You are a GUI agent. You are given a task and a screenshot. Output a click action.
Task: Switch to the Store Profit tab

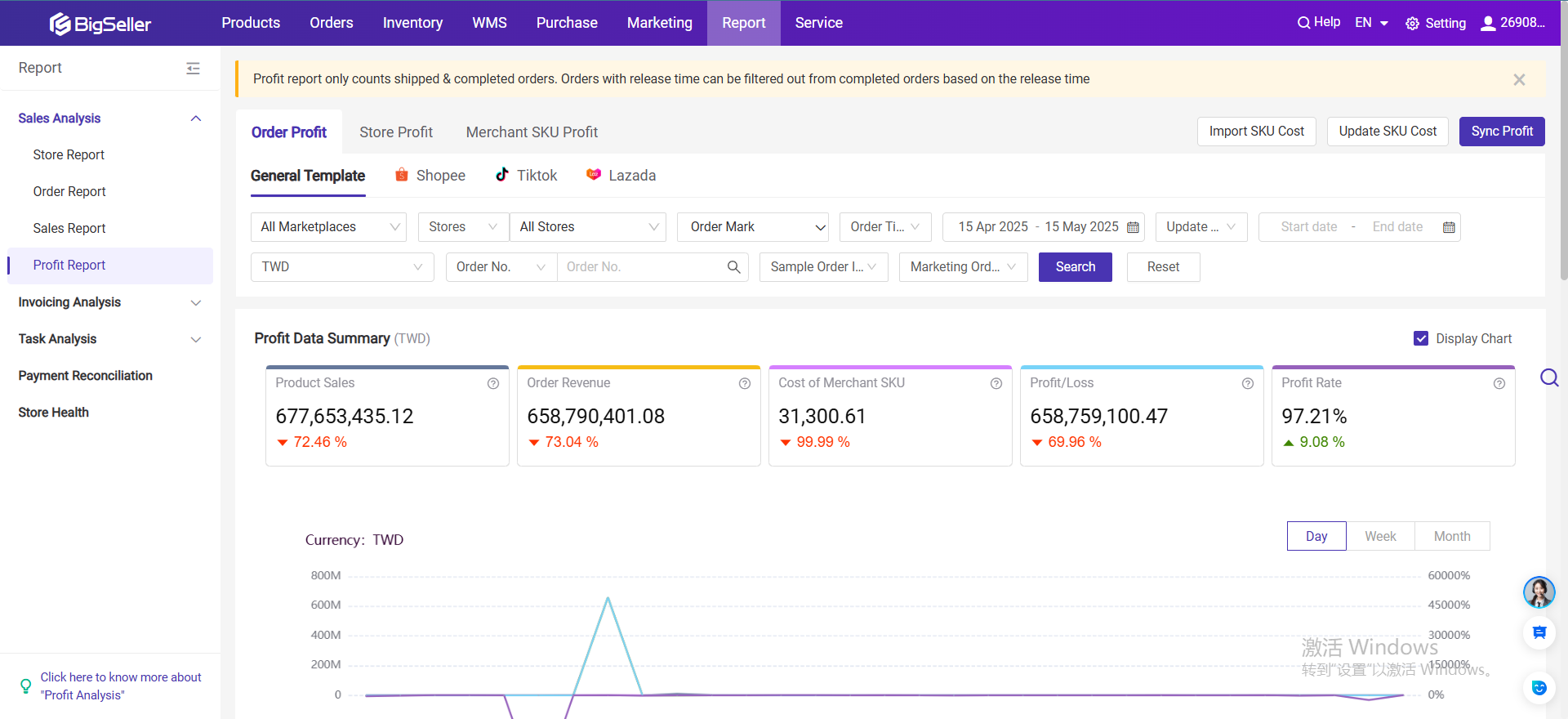point(396,132)
